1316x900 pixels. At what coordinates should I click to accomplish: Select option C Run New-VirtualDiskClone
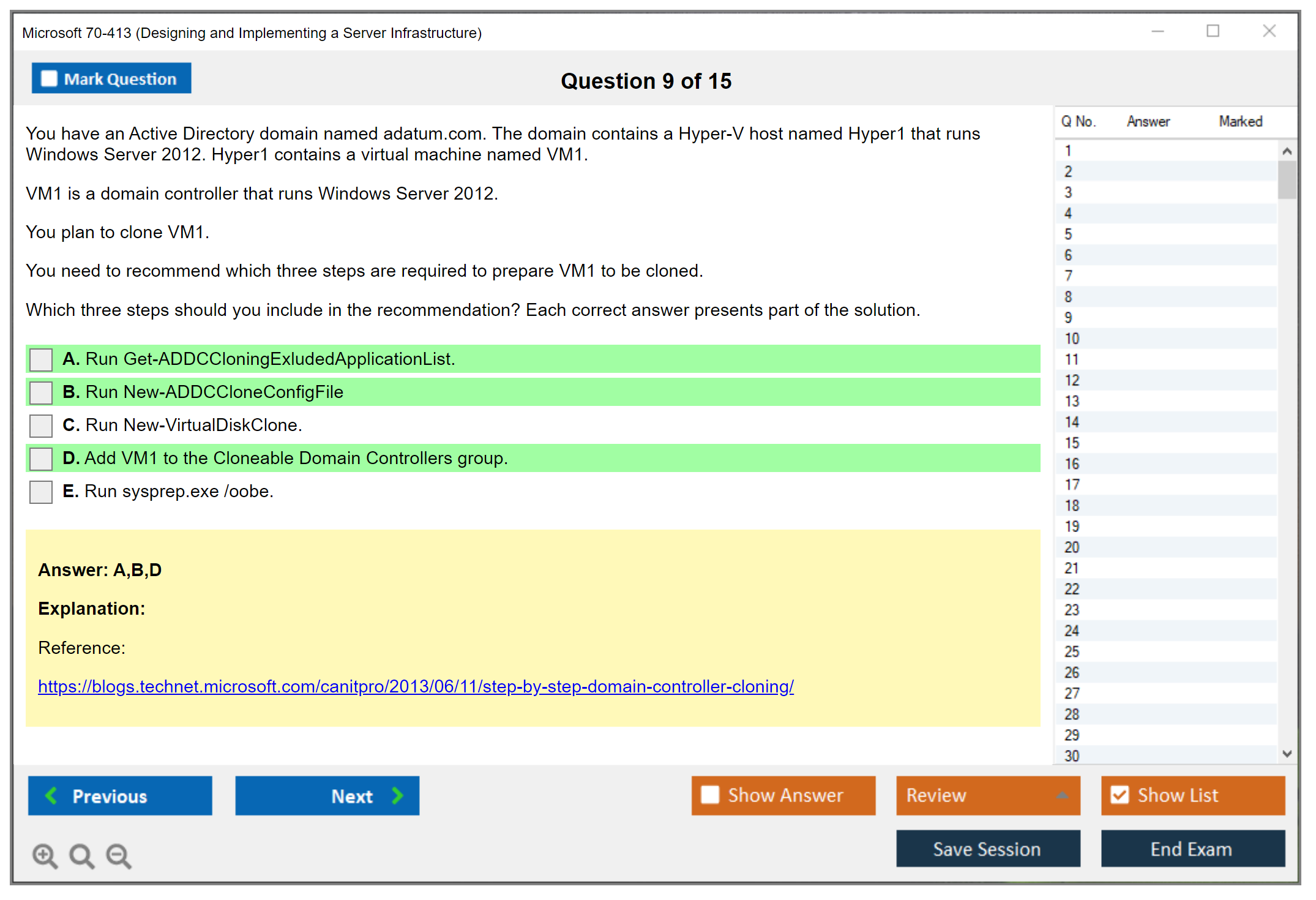pyautogui.click(x=40, y=426)
